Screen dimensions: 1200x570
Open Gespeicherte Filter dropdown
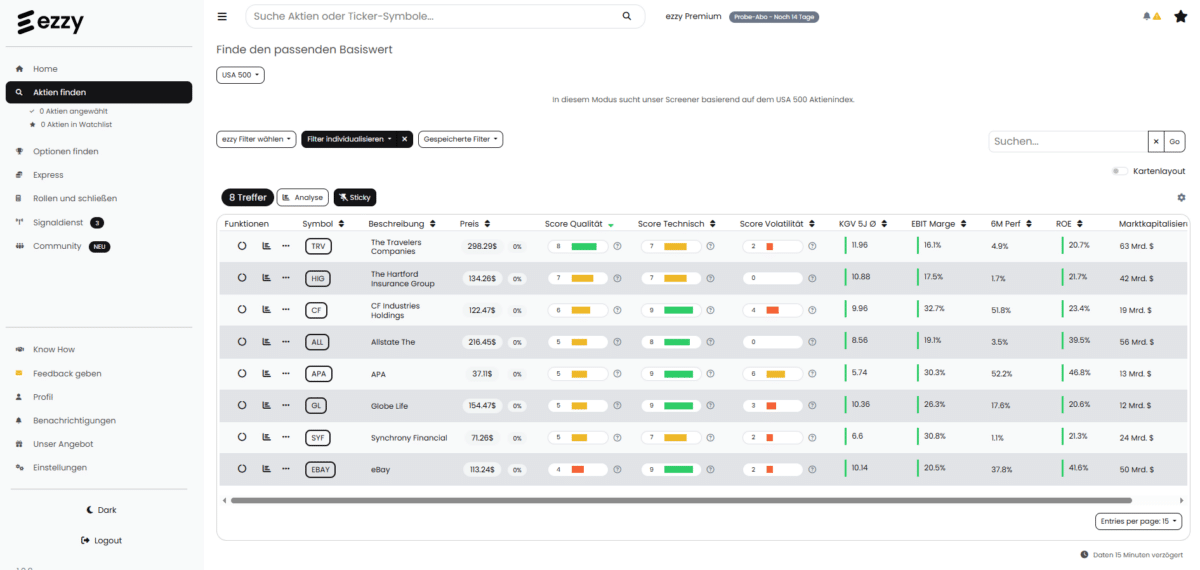[460, 139]
